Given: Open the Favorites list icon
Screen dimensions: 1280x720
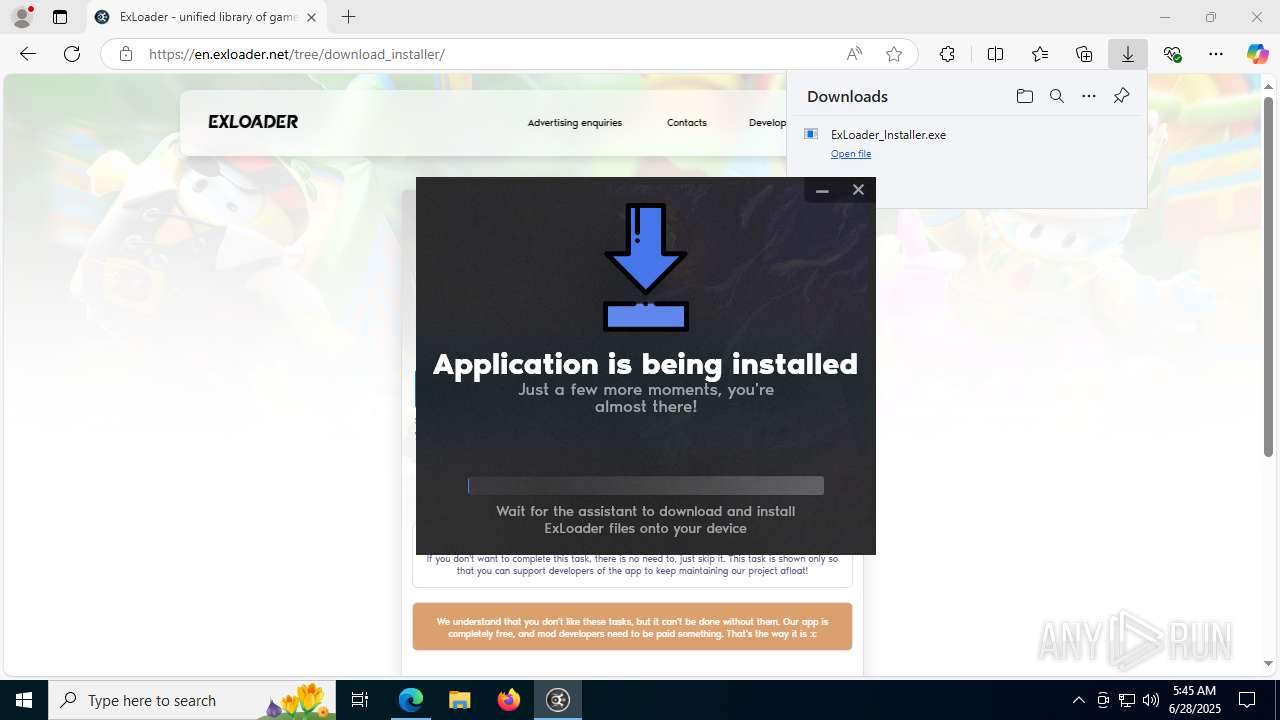Looking at the screenshot, I should 1040,54.
